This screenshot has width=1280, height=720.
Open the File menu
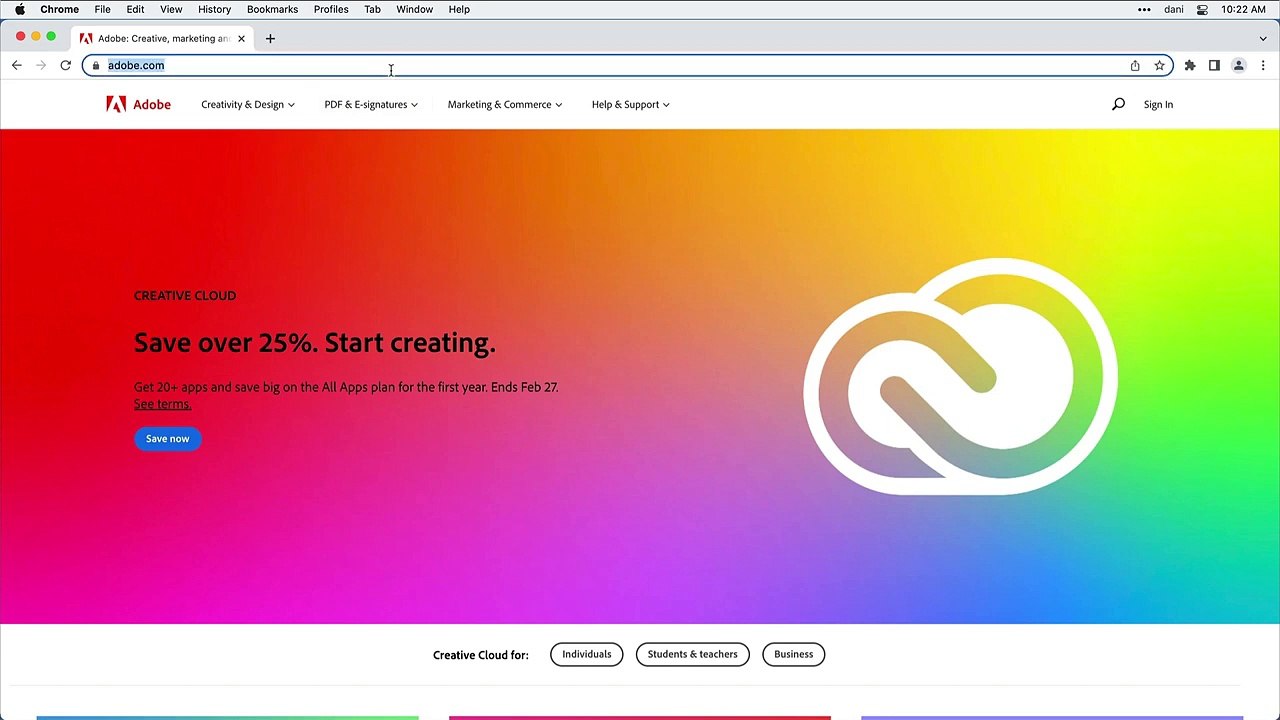[102, 9]
